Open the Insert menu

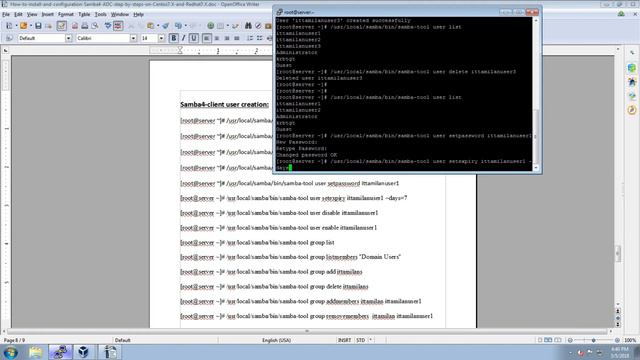coord(47,14)
